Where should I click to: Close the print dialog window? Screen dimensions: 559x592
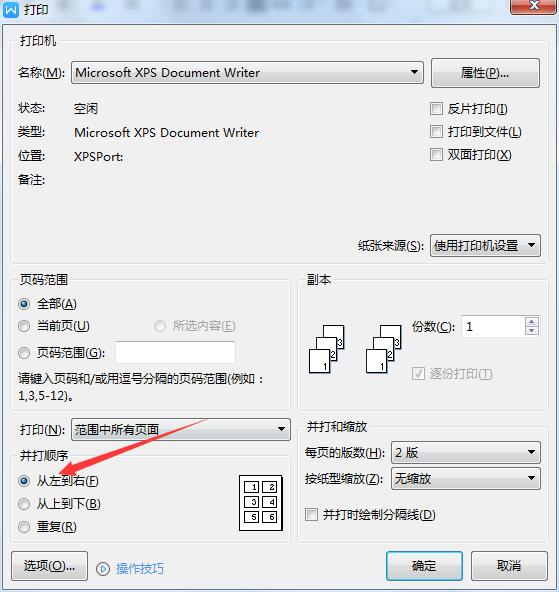(533, 6)
